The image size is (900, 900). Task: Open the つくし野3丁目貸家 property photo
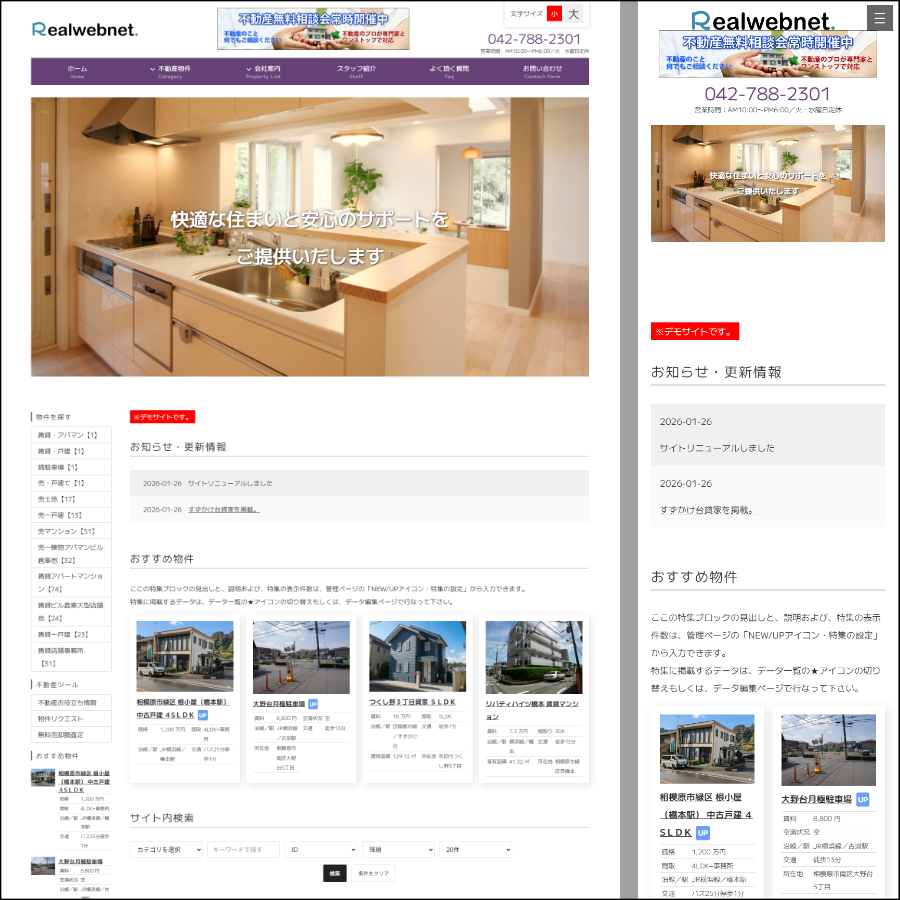coord(417,658)
